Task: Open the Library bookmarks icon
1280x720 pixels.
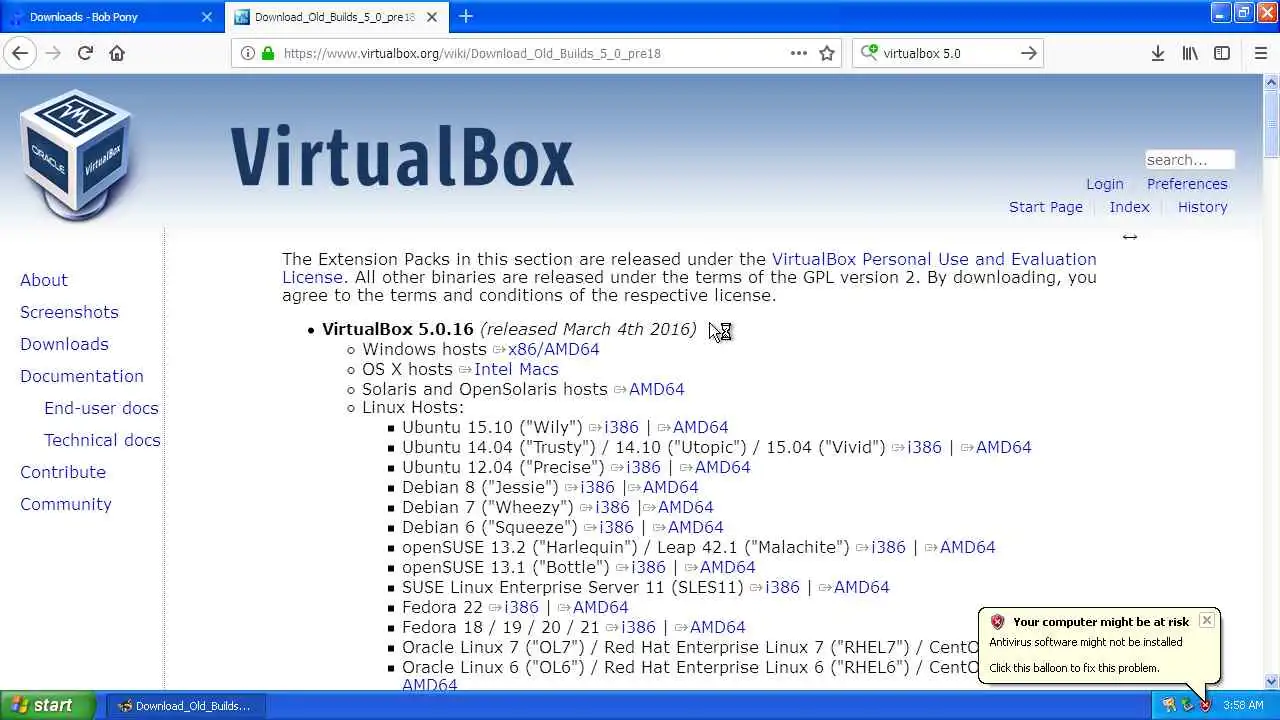Action: tap(1190, 53)
